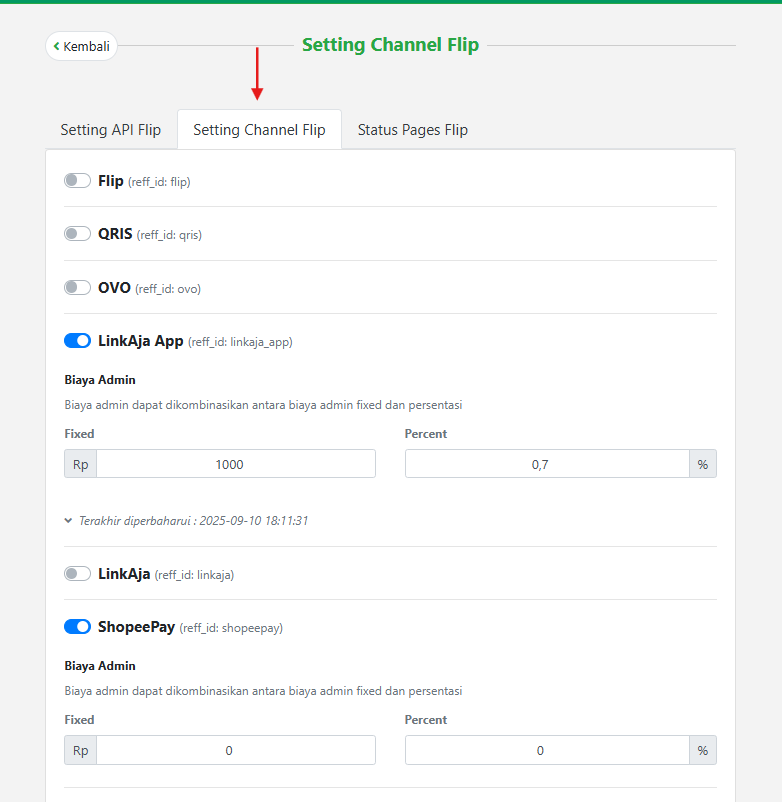The width and height of the screenshot is (782, 802).
Task: Enable the OVO channel toggle
Action: [77, 288]
